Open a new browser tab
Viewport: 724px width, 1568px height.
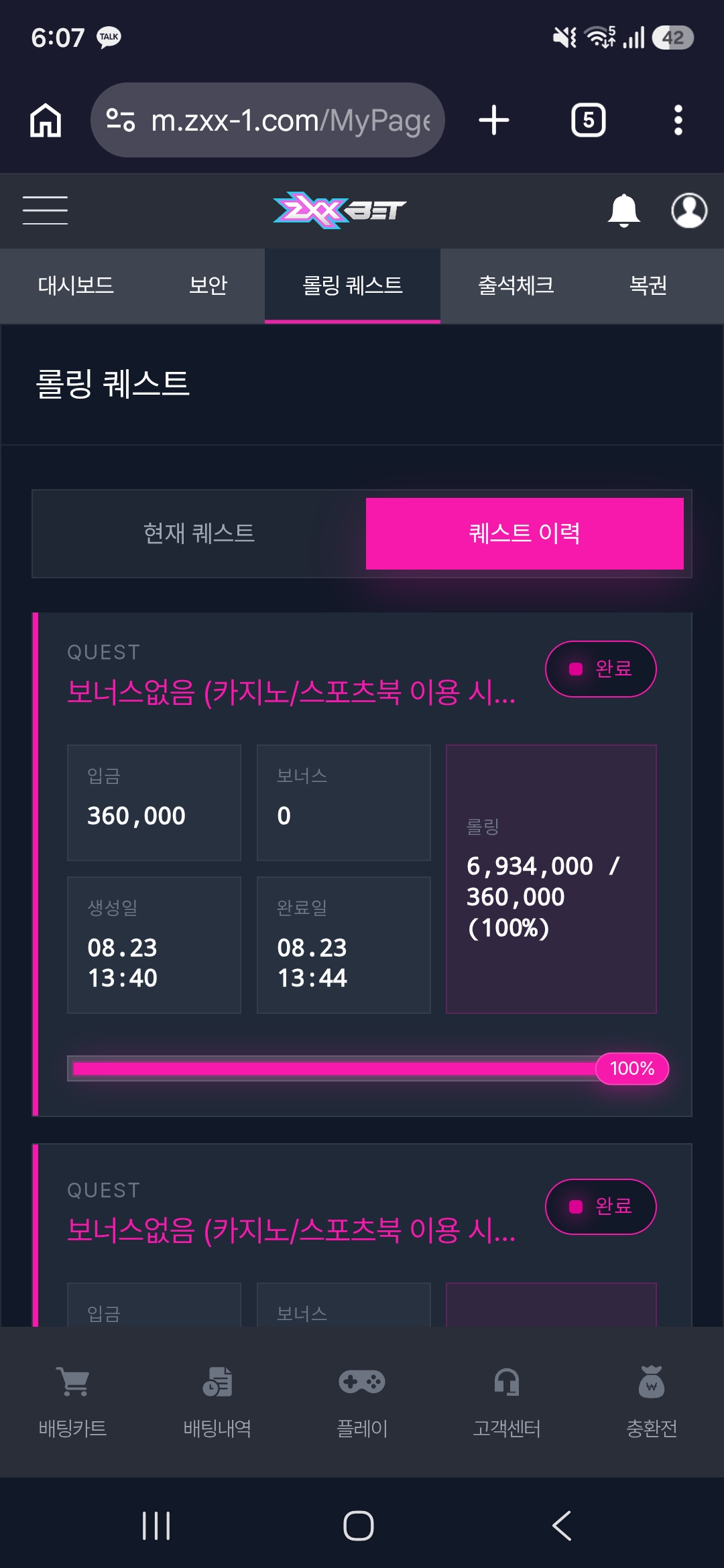[x=494, y=121]
